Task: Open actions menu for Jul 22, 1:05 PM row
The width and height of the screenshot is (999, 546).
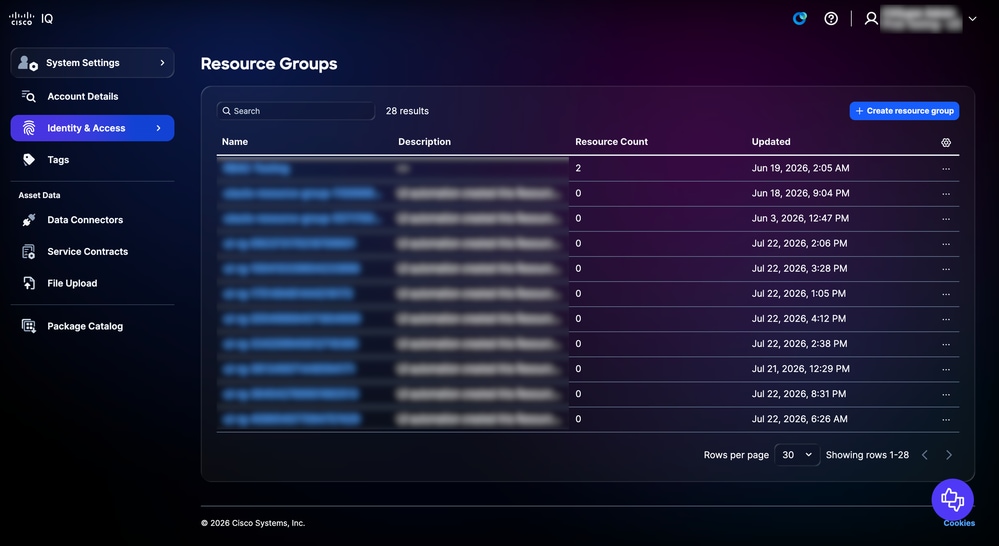Action: click(x=946, y=294)
